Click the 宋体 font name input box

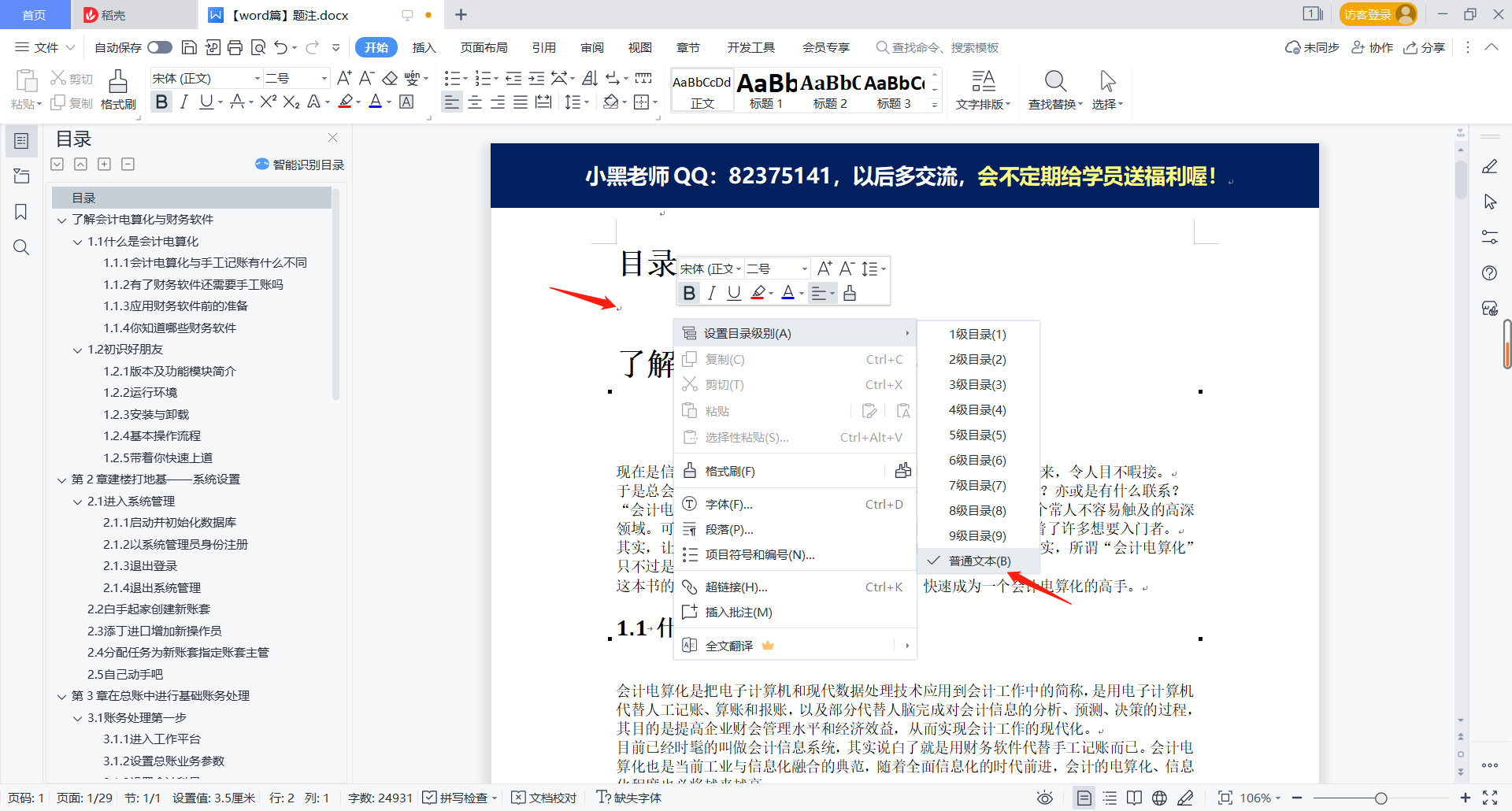pos(201,78)
